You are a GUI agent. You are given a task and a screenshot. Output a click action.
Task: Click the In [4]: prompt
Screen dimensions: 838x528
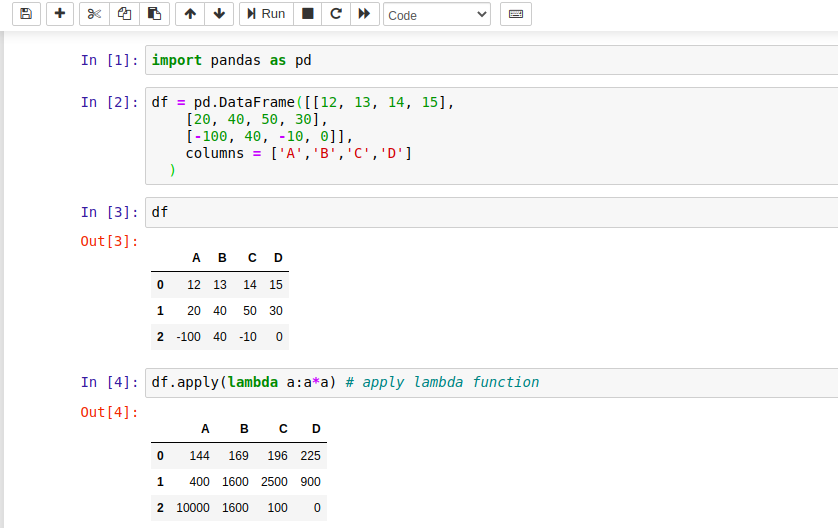110,383
